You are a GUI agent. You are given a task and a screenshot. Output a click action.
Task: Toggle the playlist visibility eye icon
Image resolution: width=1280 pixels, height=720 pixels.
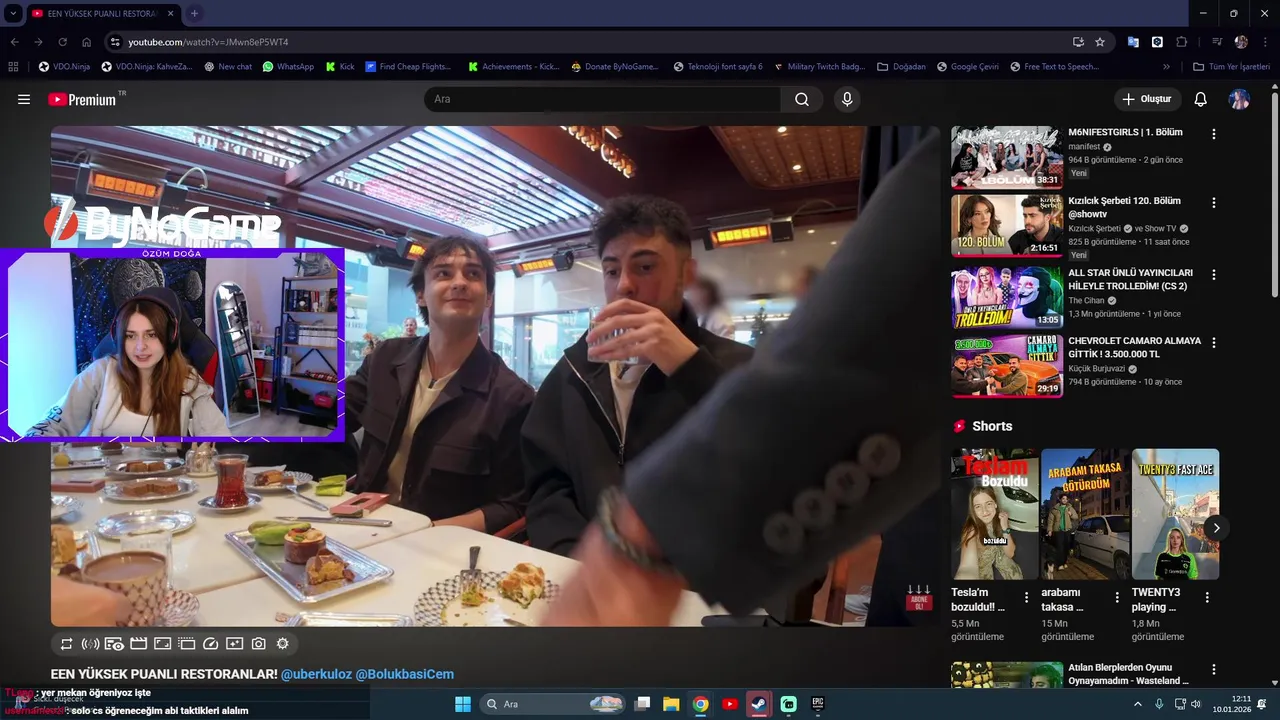pos(114,644)
